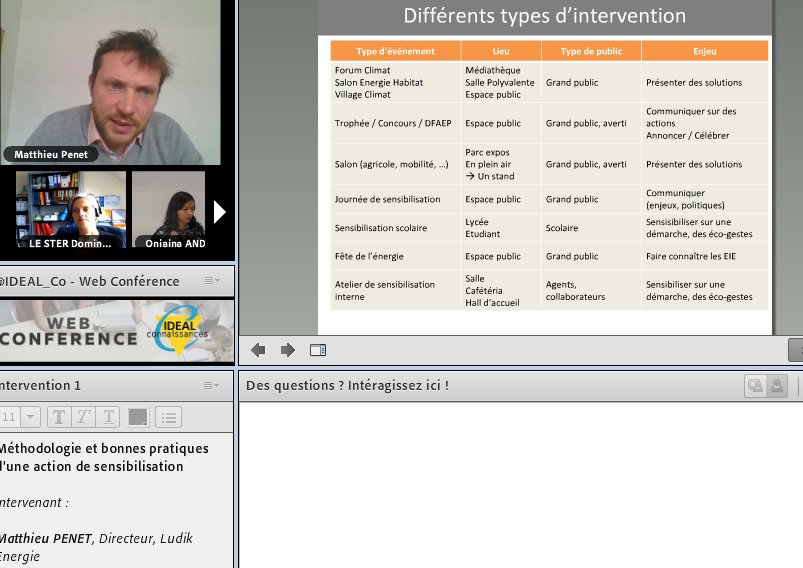Click the 'Type de public' column header
Screen dimensions: 803x568
[x=591, y=51]
